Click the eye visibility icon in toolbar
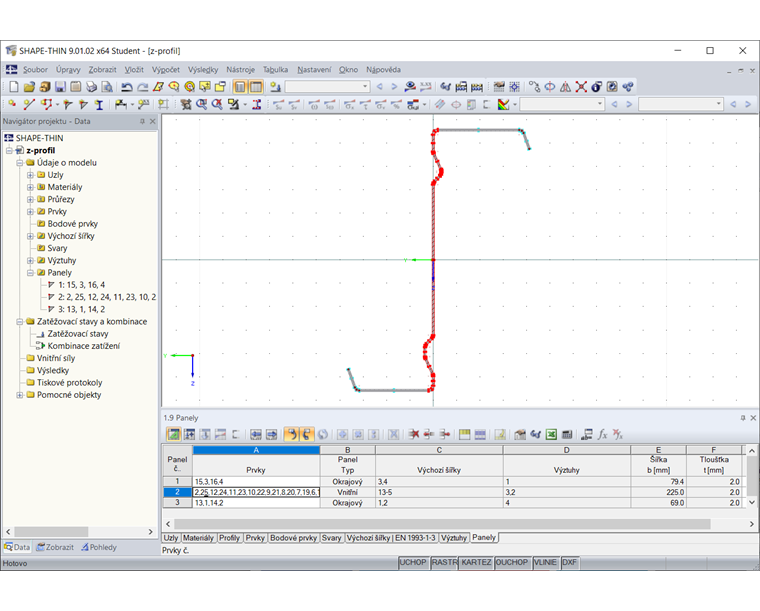The image size is (760, 611). (410, 87)
